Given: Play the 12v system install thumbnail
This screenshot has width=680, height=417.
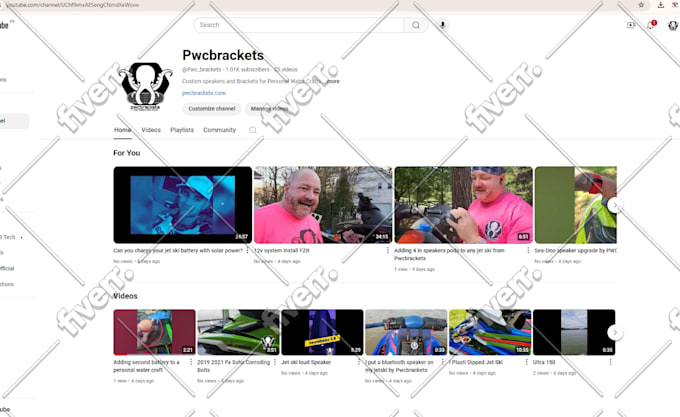Looking at the screenshot, I should (323, 205).
